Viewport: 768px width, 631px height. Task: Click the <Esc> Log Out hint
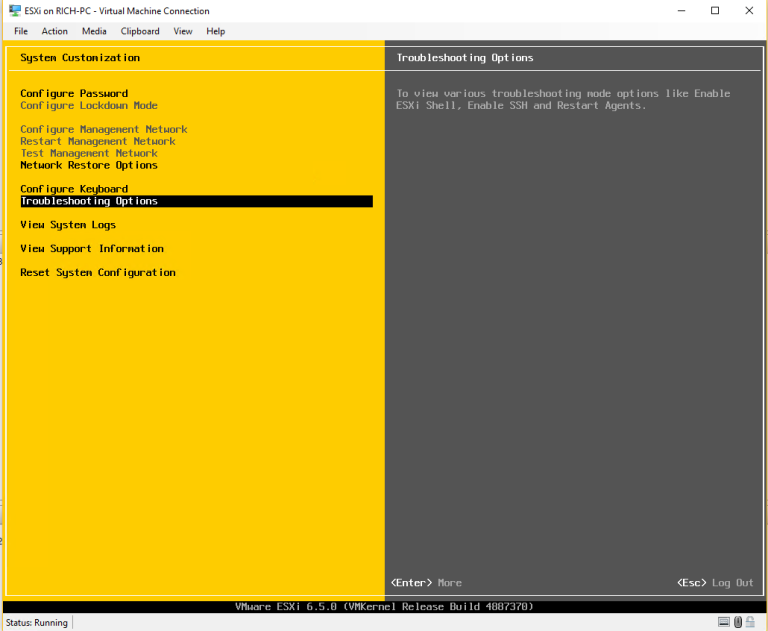click(x=715, y=582)
